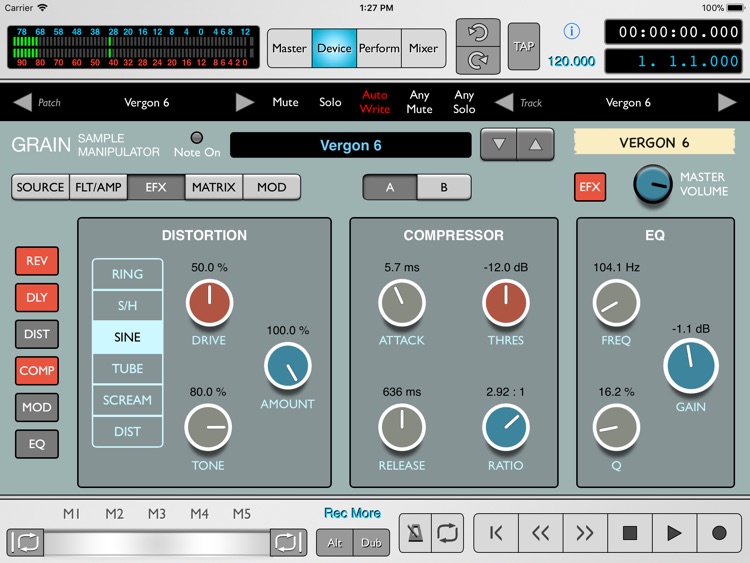
Task: Open the blue info icon
Action: pyautogui.click(x=572, y=31)
